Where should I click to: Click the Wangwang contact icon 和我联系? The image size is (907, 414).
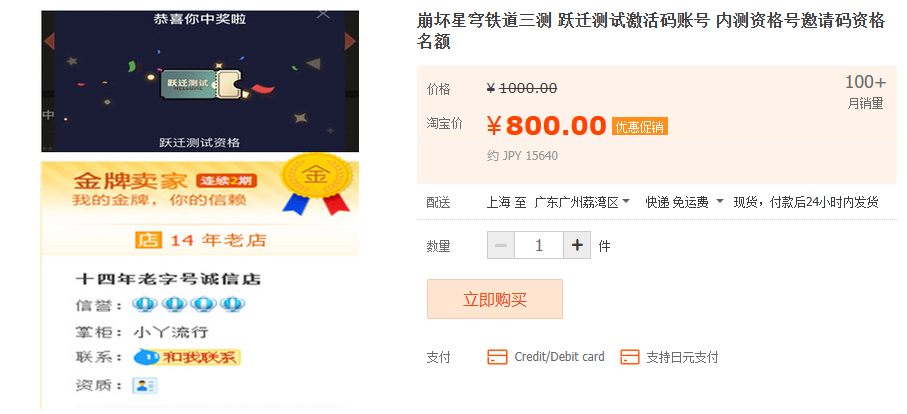pos(187,357)
